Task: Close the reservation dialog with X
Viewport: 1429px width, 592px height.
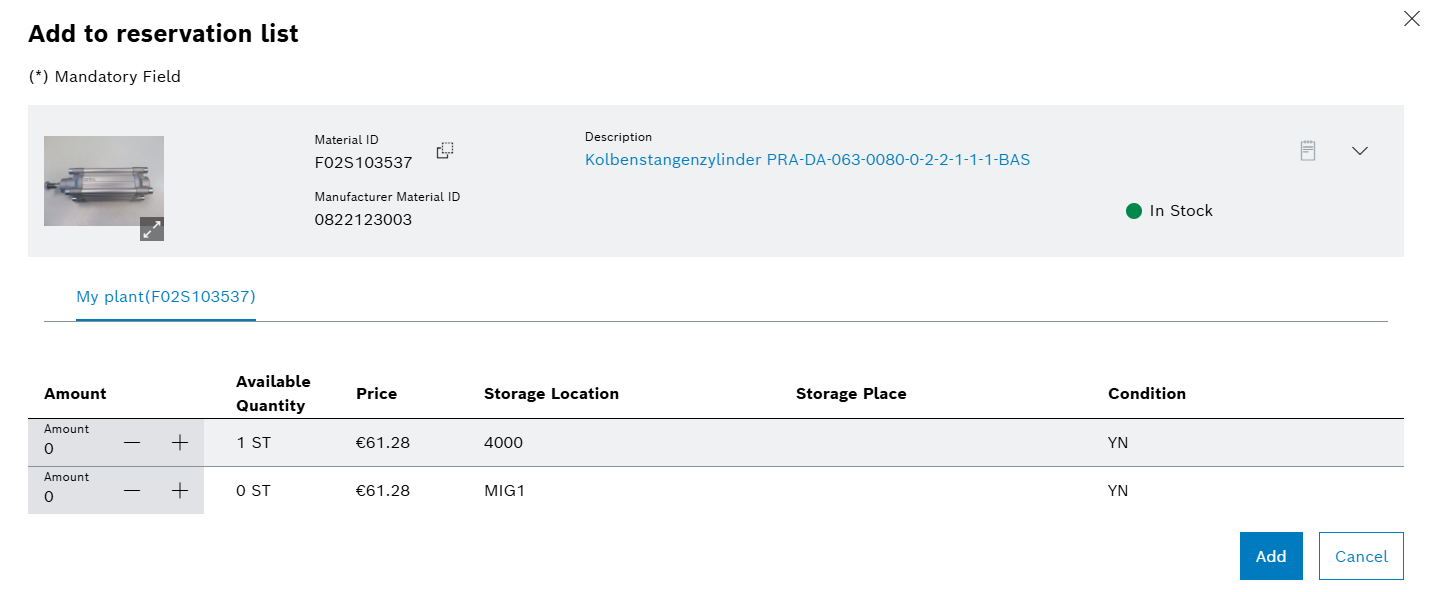Action: 1411,19
